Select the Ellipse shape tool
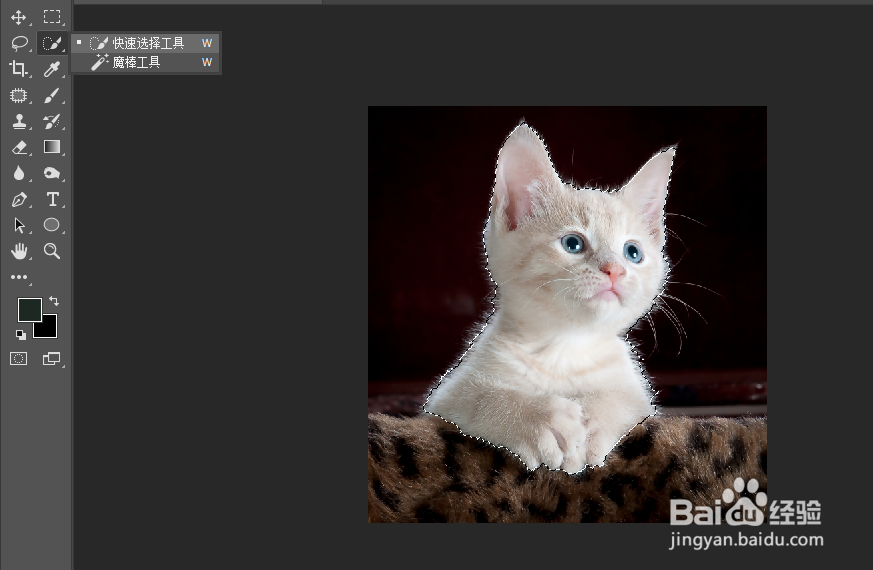This screenshot has width=873, height=570. click(52, 225)
